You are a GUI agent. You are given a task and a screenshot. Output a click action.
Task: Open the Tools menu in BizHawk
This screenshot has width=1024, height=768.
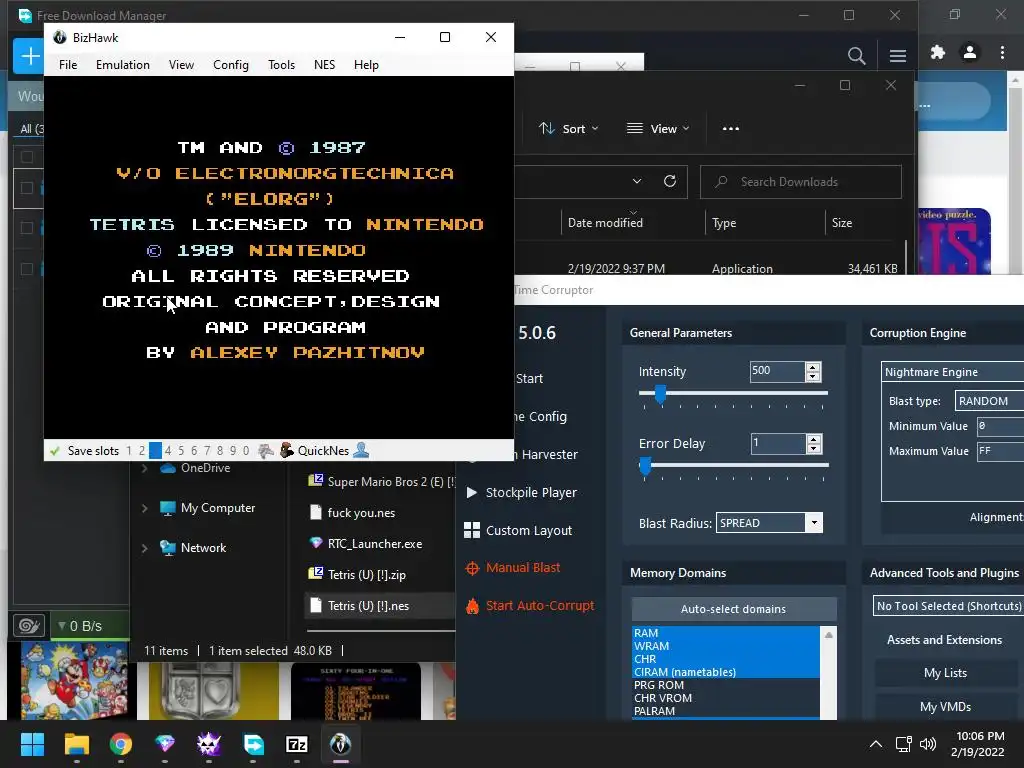tap(281, 65)
